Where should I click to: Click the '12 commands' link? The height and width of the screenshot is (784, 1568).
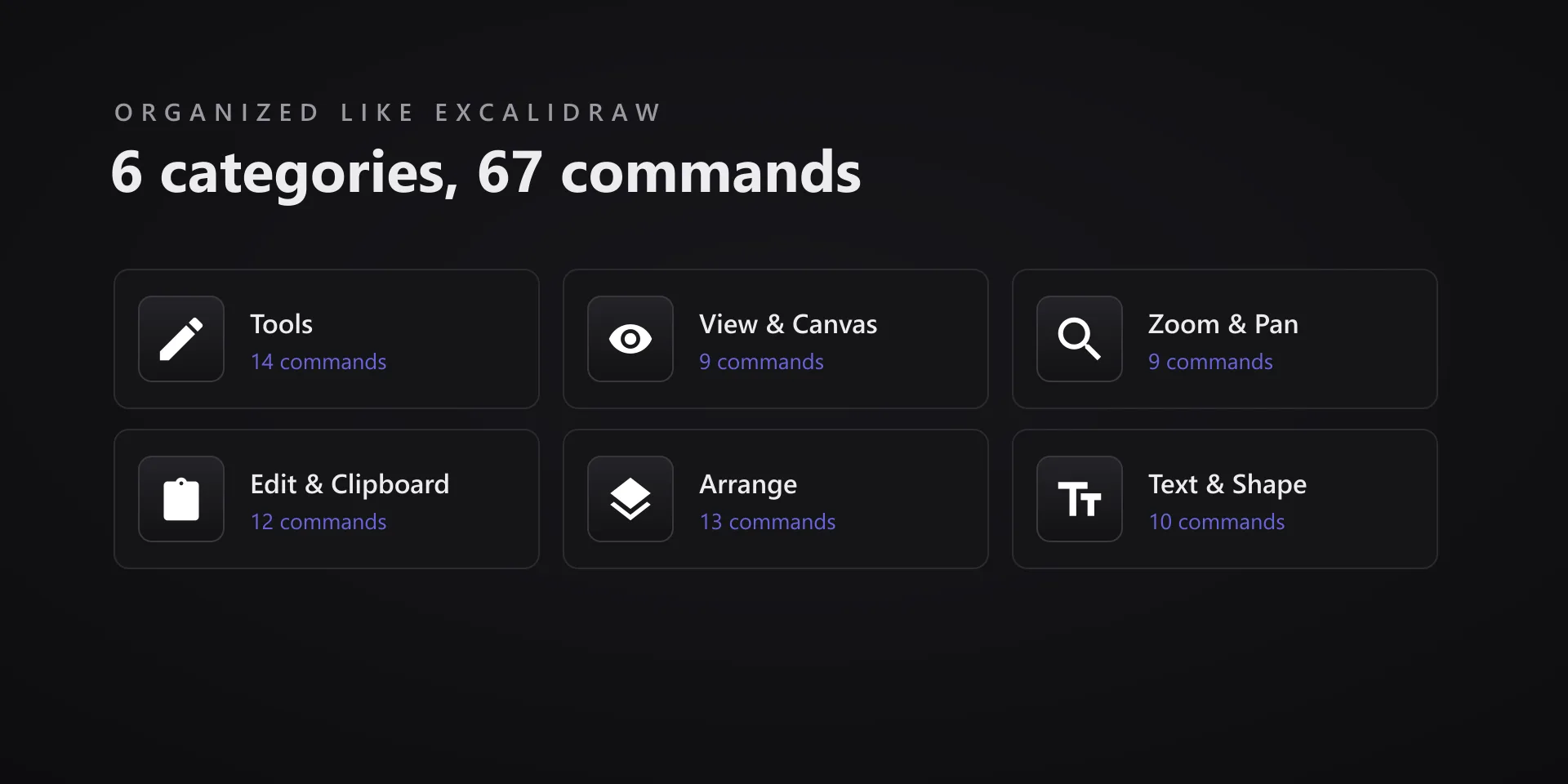[318, 522]
